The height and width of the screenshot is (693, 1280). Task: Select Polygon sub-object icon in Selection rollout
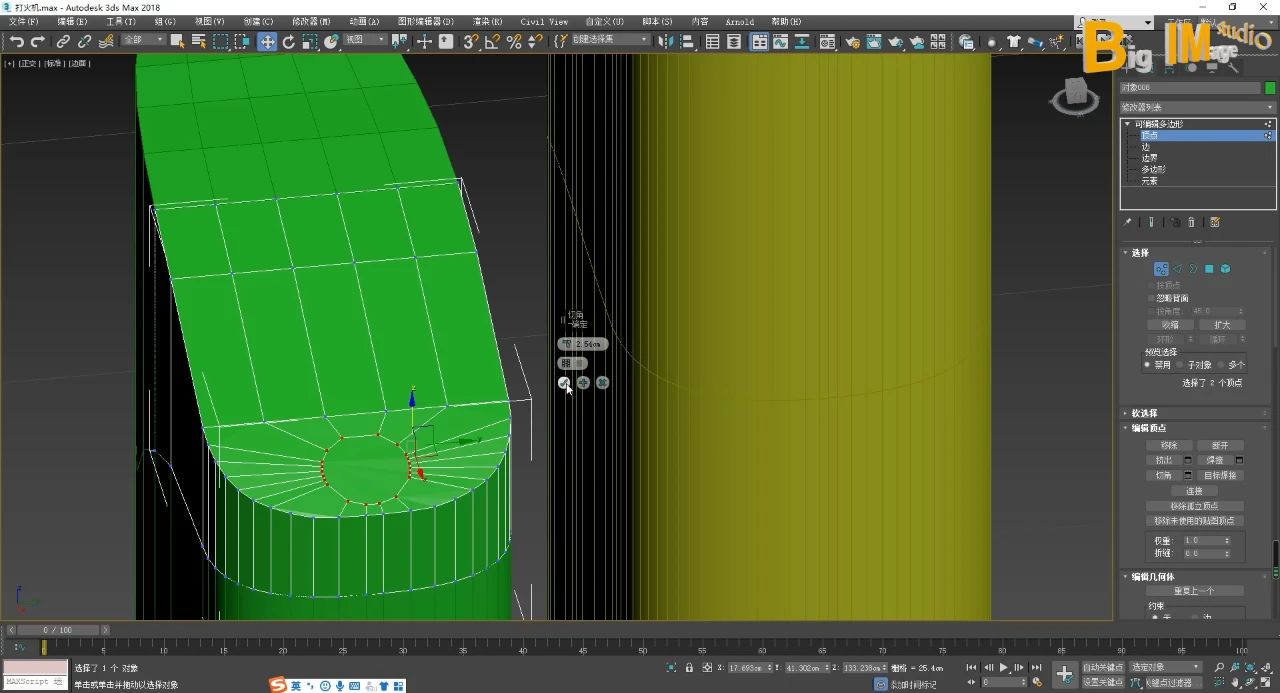(x=1208, y=269)
